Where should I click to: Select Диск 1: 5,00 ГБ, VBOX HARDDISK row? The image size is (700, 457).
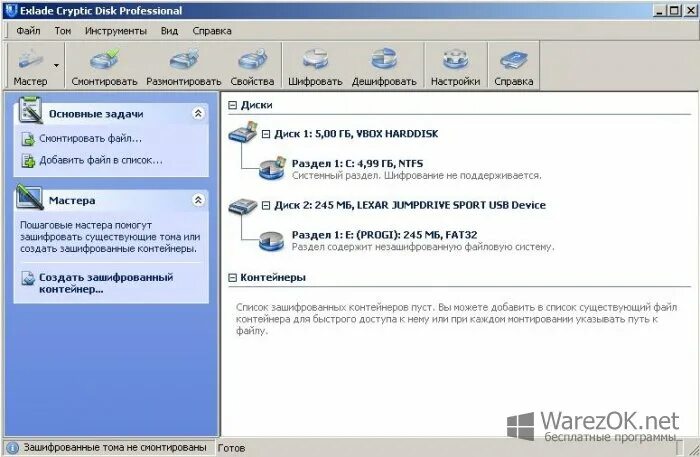356,134
